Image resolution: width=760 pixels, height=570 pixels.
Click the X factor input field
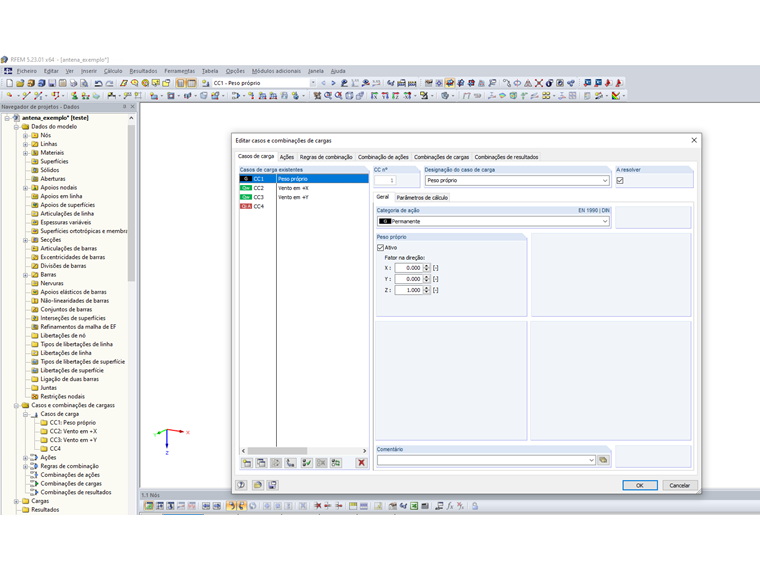(409, 268)
